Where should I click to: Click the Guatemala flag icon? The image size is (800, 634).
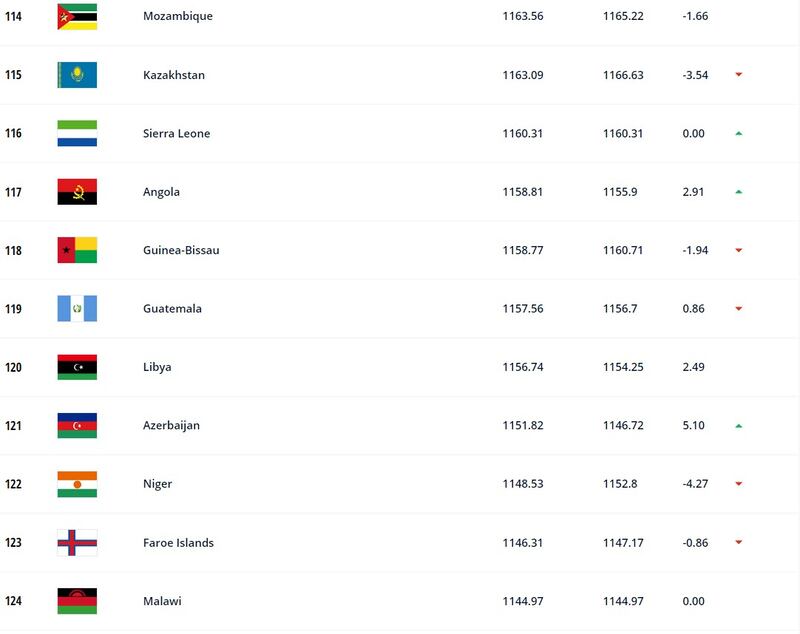click(77, 309)
